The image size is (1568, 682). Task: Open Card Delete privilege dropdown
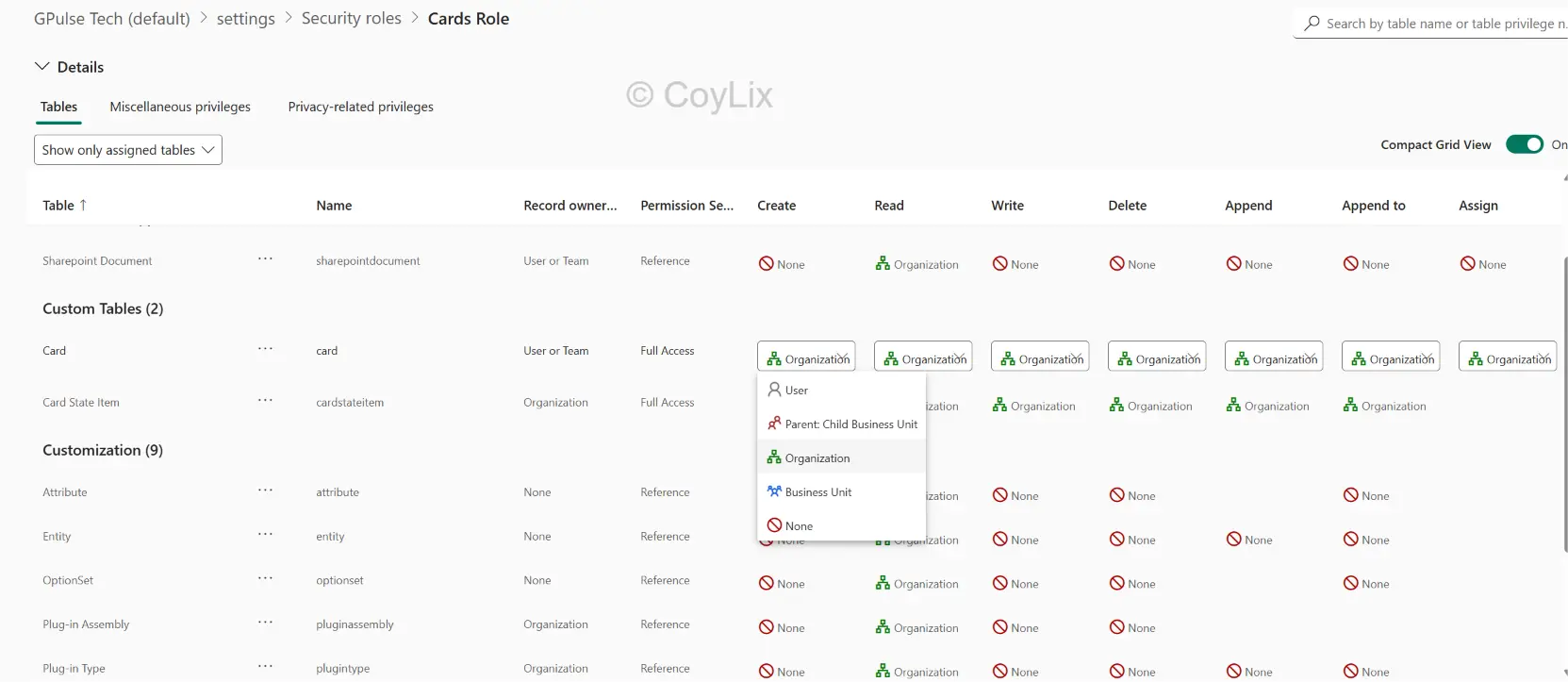(x=1157, y=356)
